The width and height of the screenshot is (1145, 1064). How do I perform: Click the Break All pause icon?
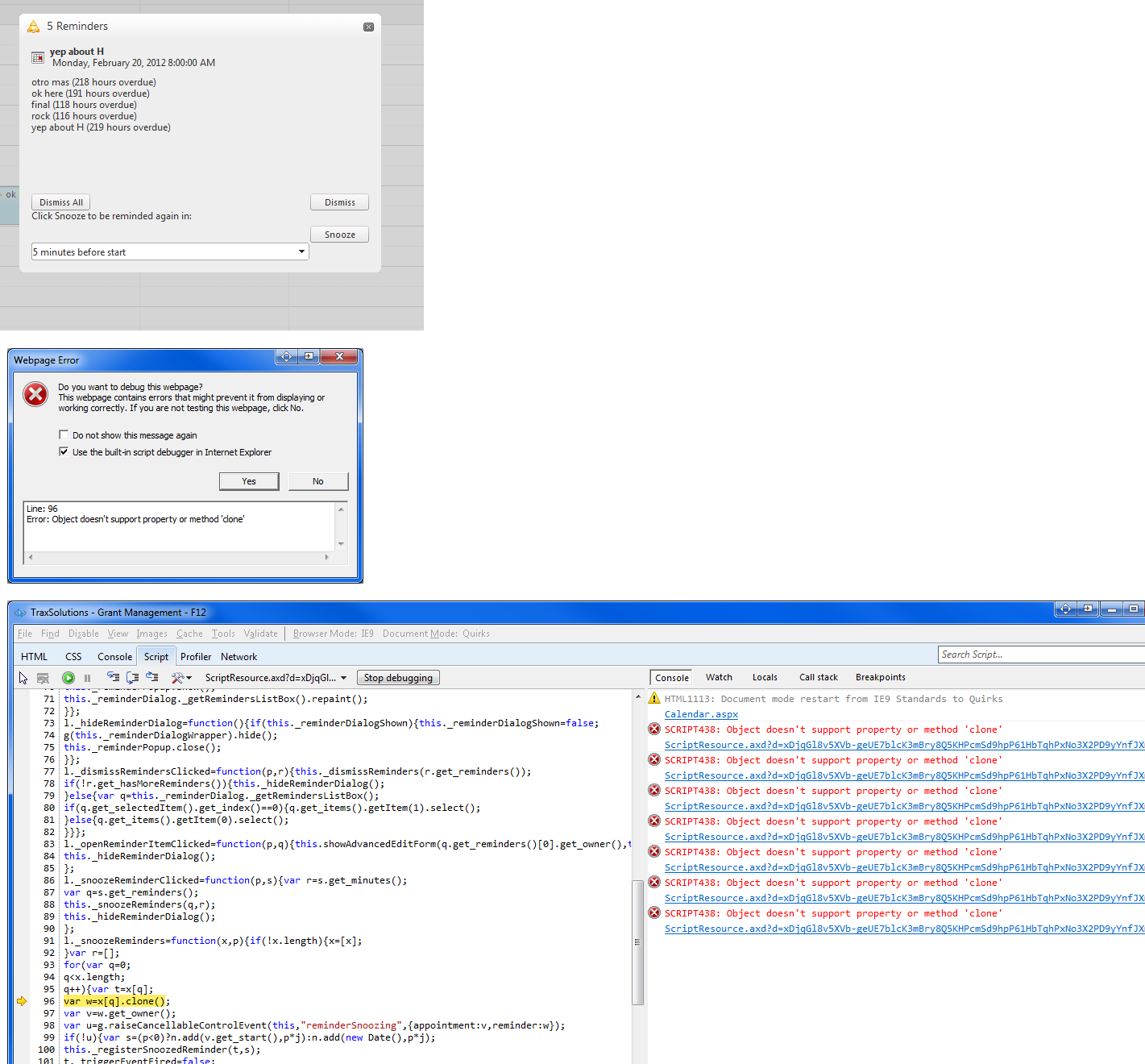pos(87,678)
